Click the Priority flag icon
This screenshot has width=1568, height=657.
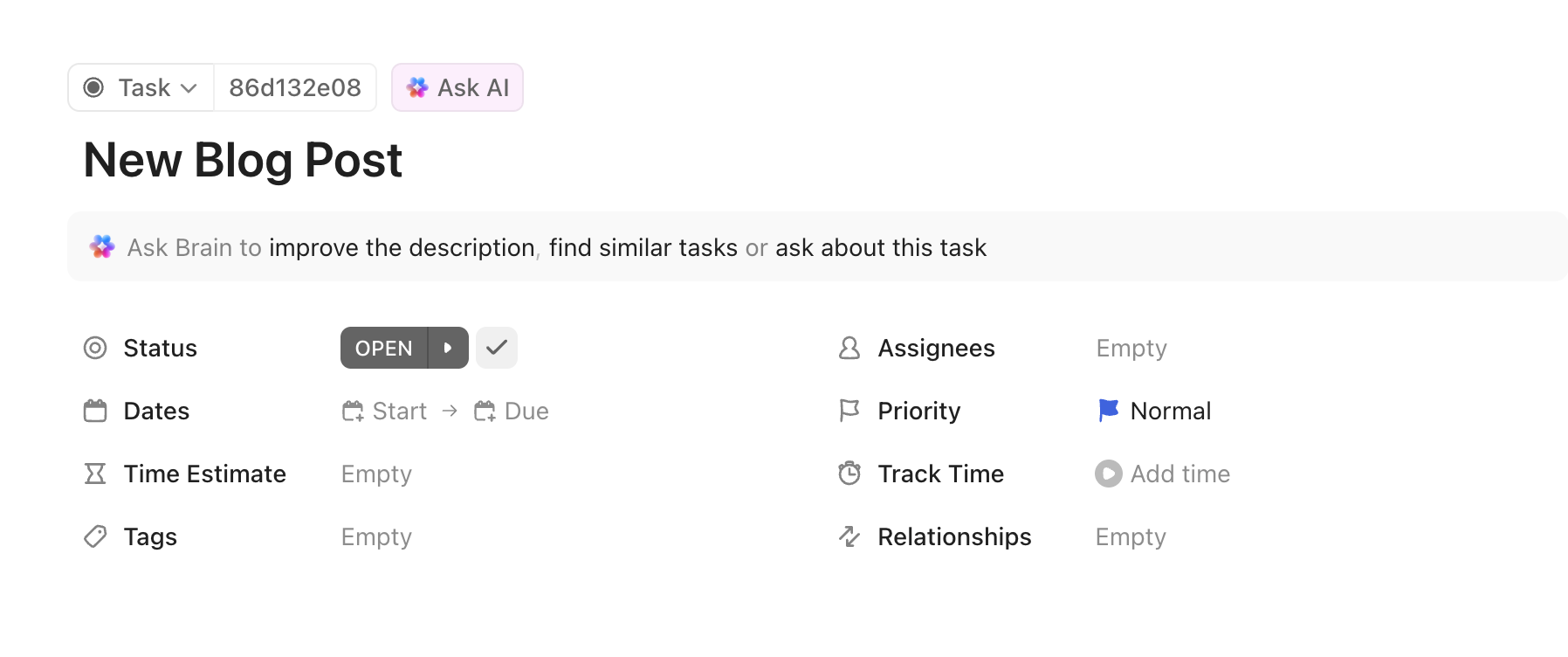click(x=849, y=411)
